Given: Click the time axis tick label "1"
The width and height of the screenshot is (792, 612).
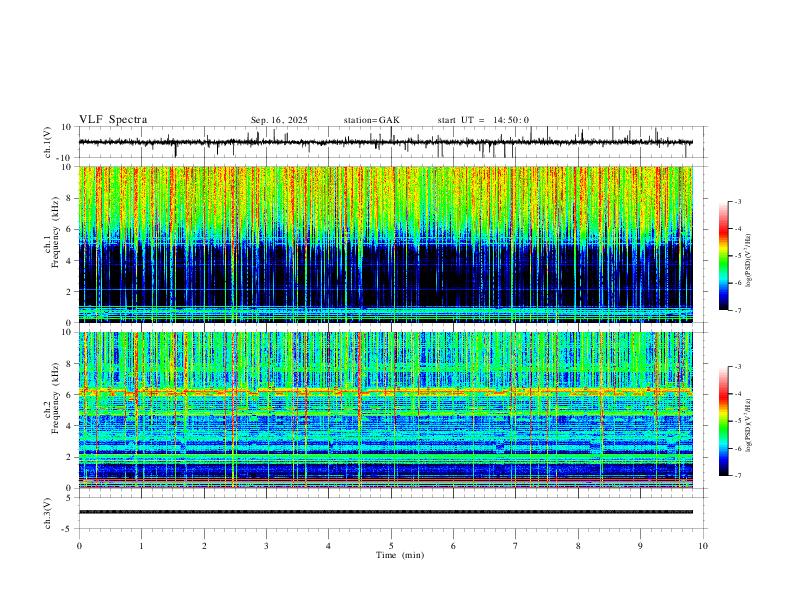Looking at the screenshot, I should 141,546.
